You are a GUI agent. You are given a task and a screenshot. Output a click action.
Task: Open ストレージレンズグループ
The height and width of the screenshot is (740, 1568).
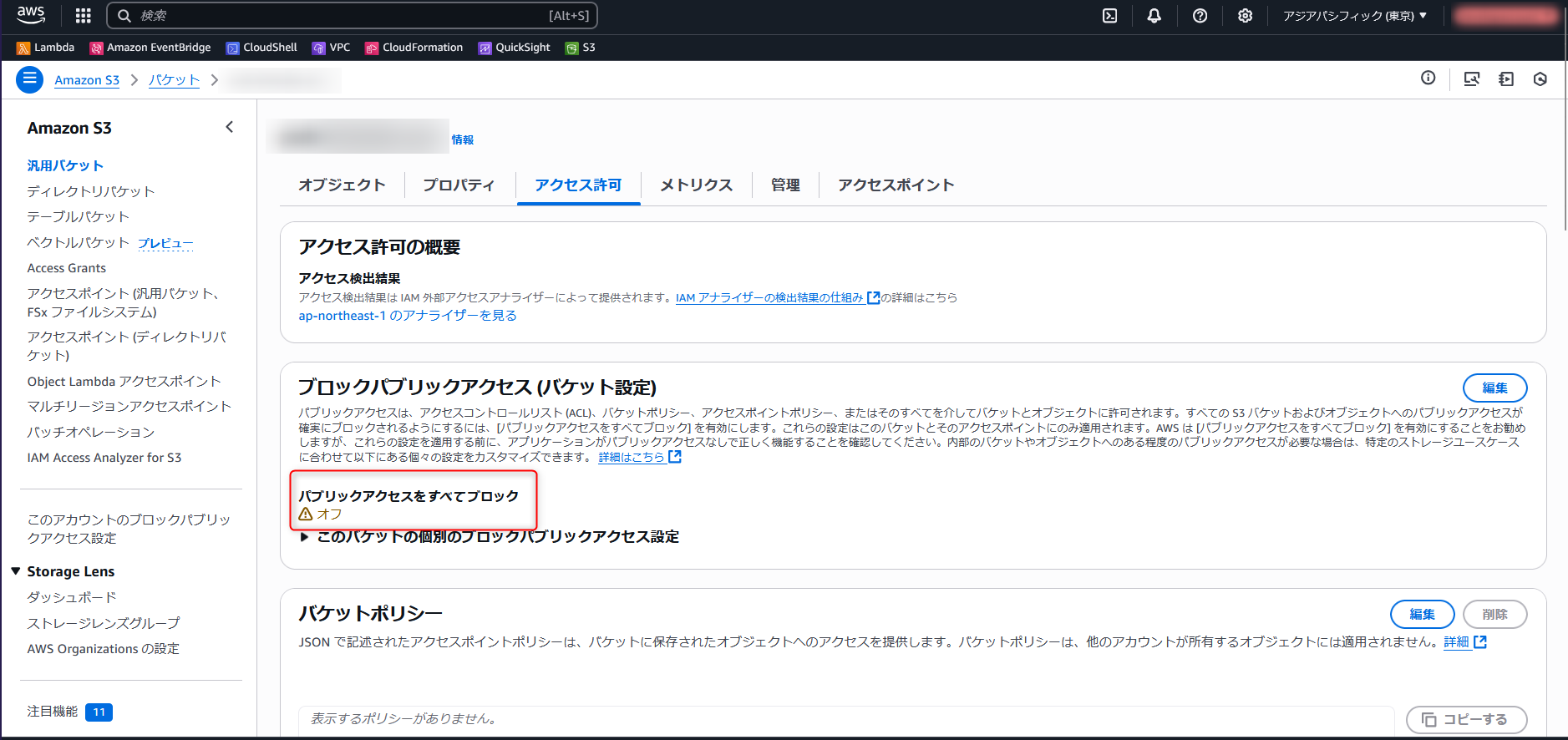tap(104, 623)
